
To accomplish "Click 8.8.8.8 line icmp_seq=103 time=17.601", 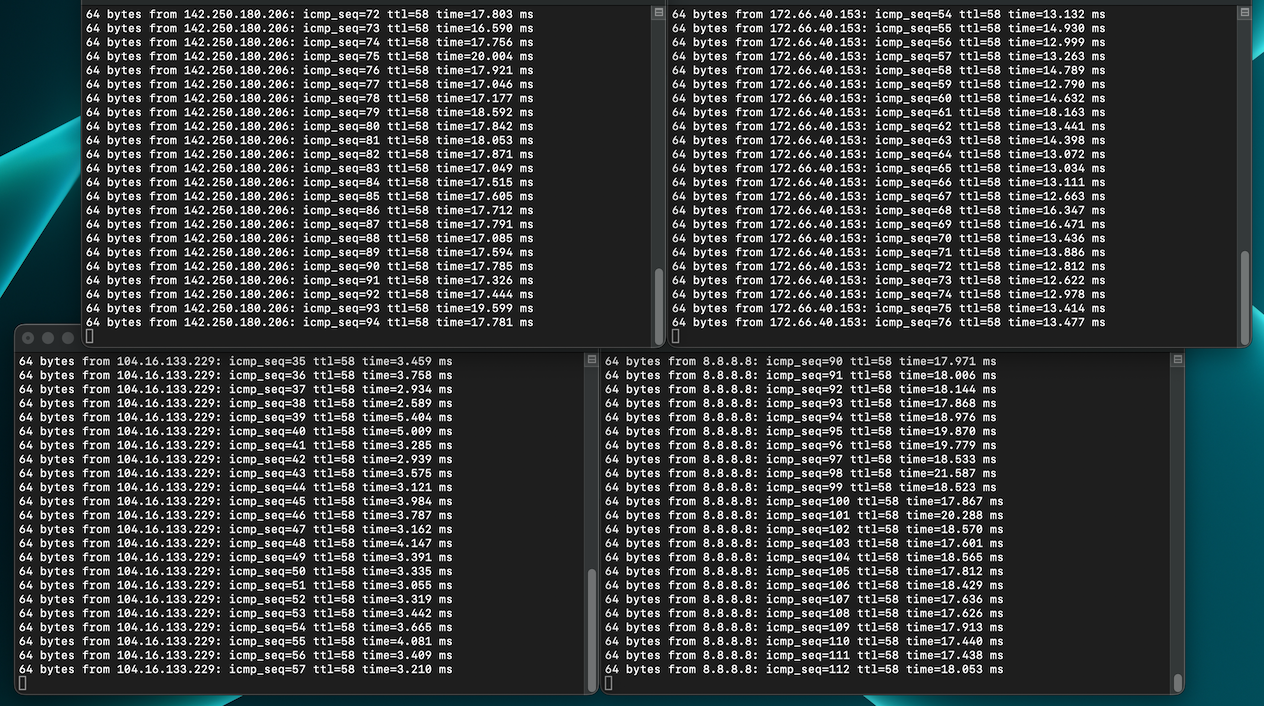I will [x=804, y=543].
